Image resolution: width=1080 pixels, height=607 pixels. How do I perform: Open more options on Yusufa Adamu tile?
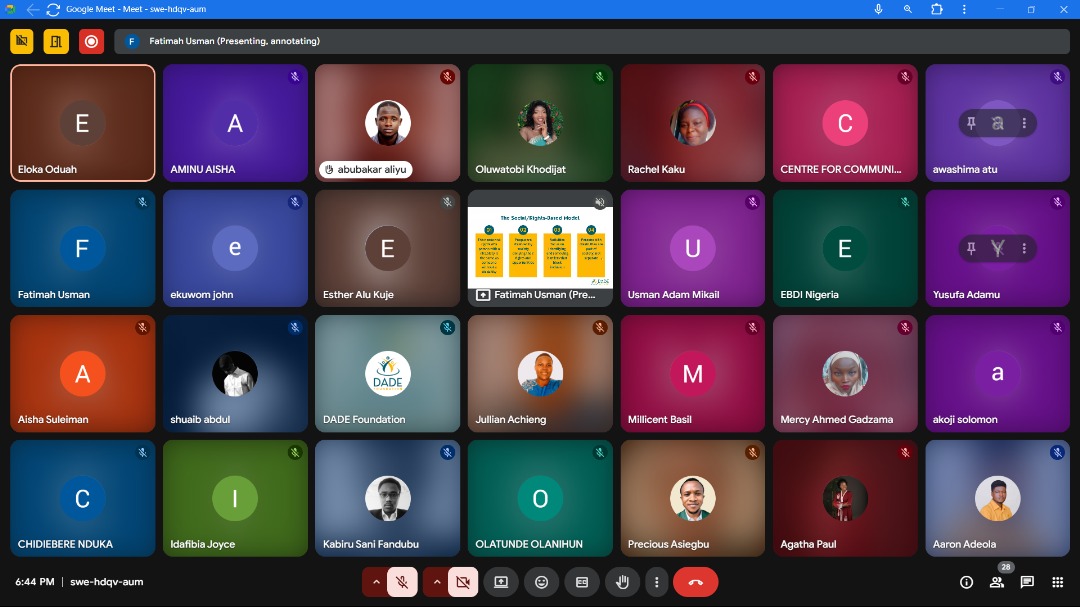pyautogui.click(x=1024, y=248)
